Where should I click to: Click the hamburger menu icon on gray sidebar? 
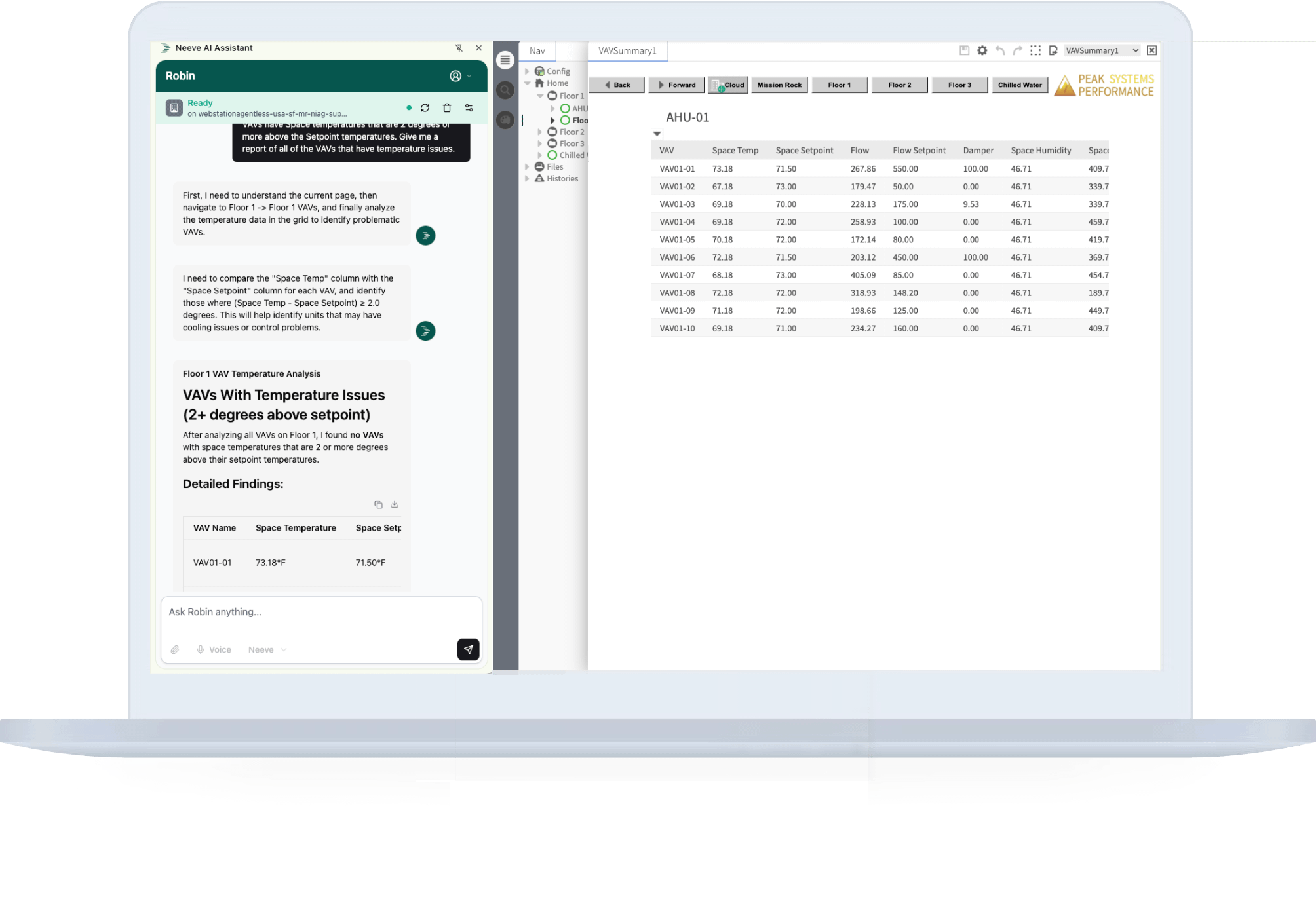(505, 60)
